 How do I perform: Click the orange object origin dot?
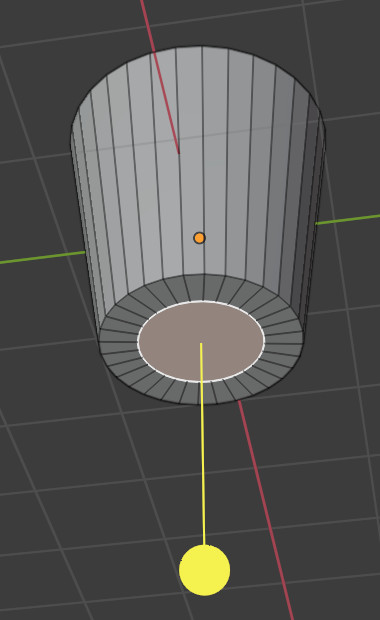[199, 238]
